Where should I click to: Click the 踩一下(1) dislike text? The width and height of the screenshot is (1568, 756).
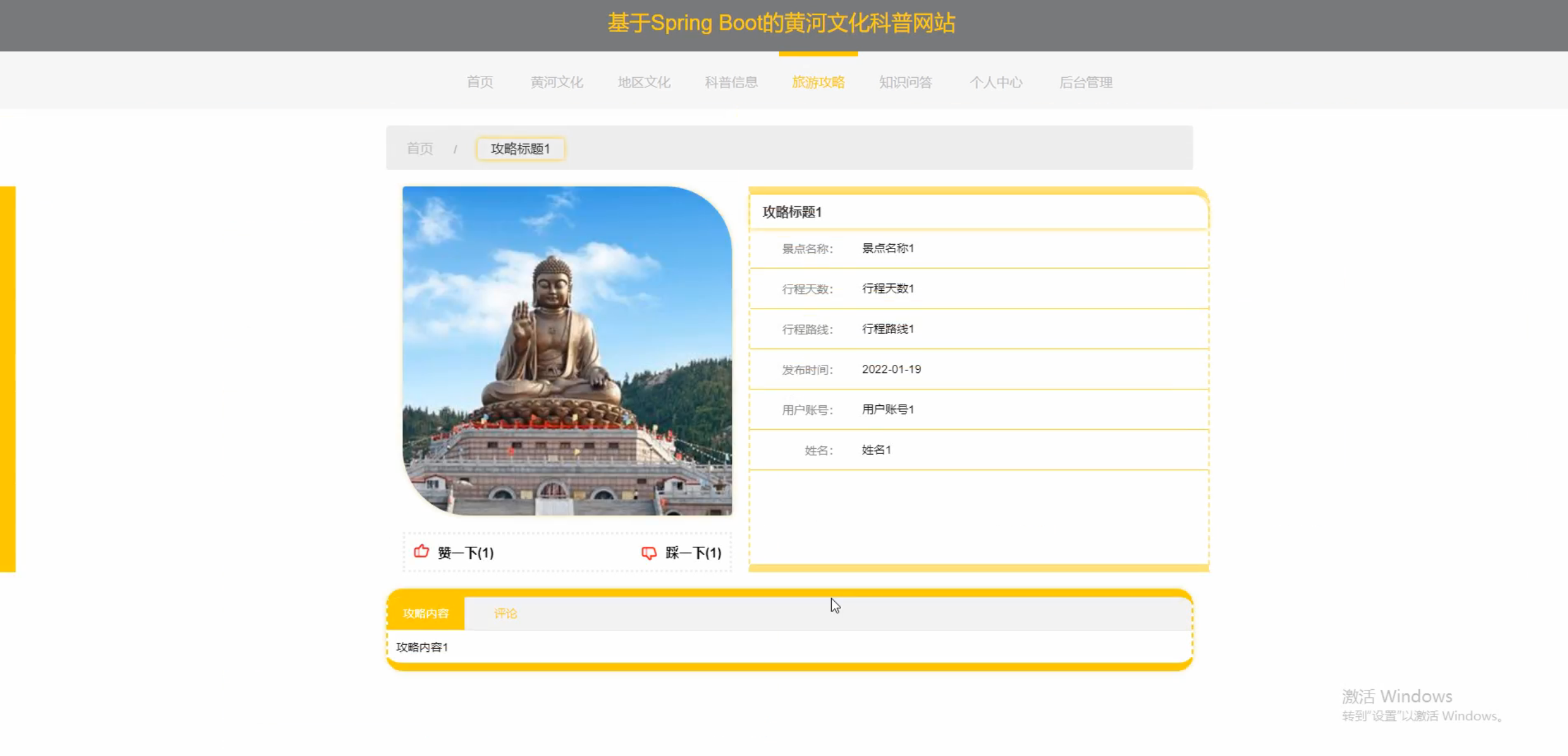pyautogui.click(x=693, y=553)
